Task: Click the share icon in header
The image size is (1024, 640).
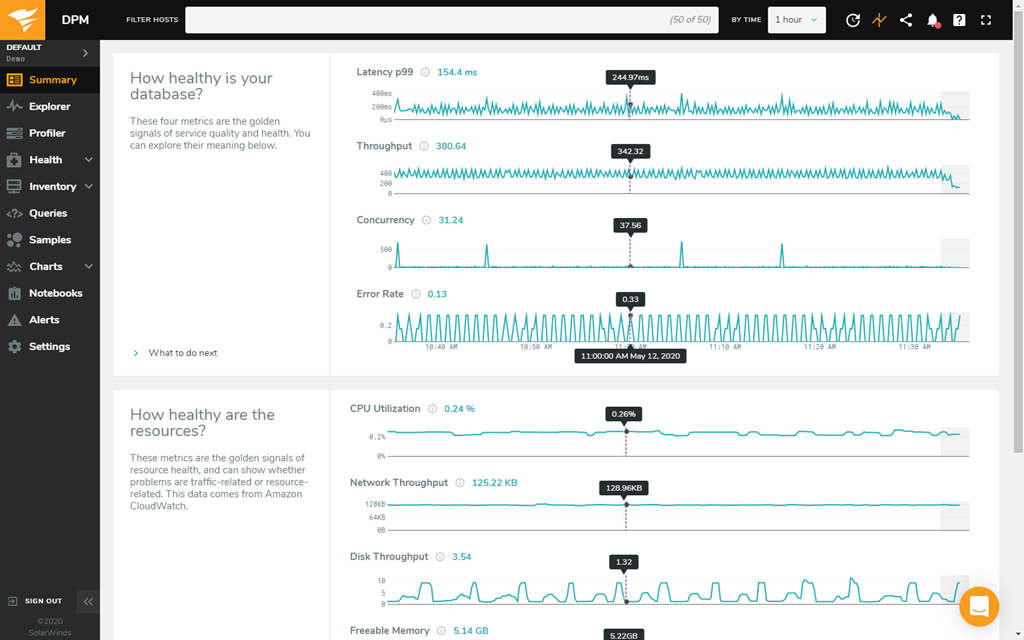Action: [x=906, y=20]
